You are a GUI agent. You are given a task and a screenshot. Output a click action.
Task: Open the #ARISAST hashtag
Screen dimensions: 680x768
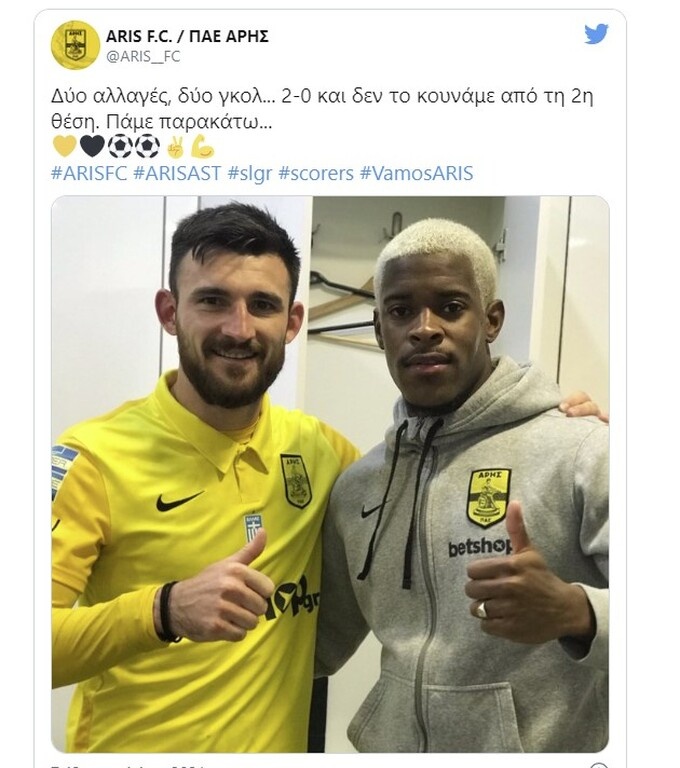tap(177, 173)
